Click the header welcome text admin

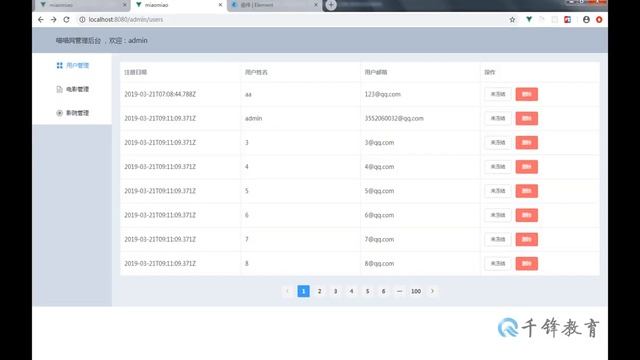pos(138,40)
